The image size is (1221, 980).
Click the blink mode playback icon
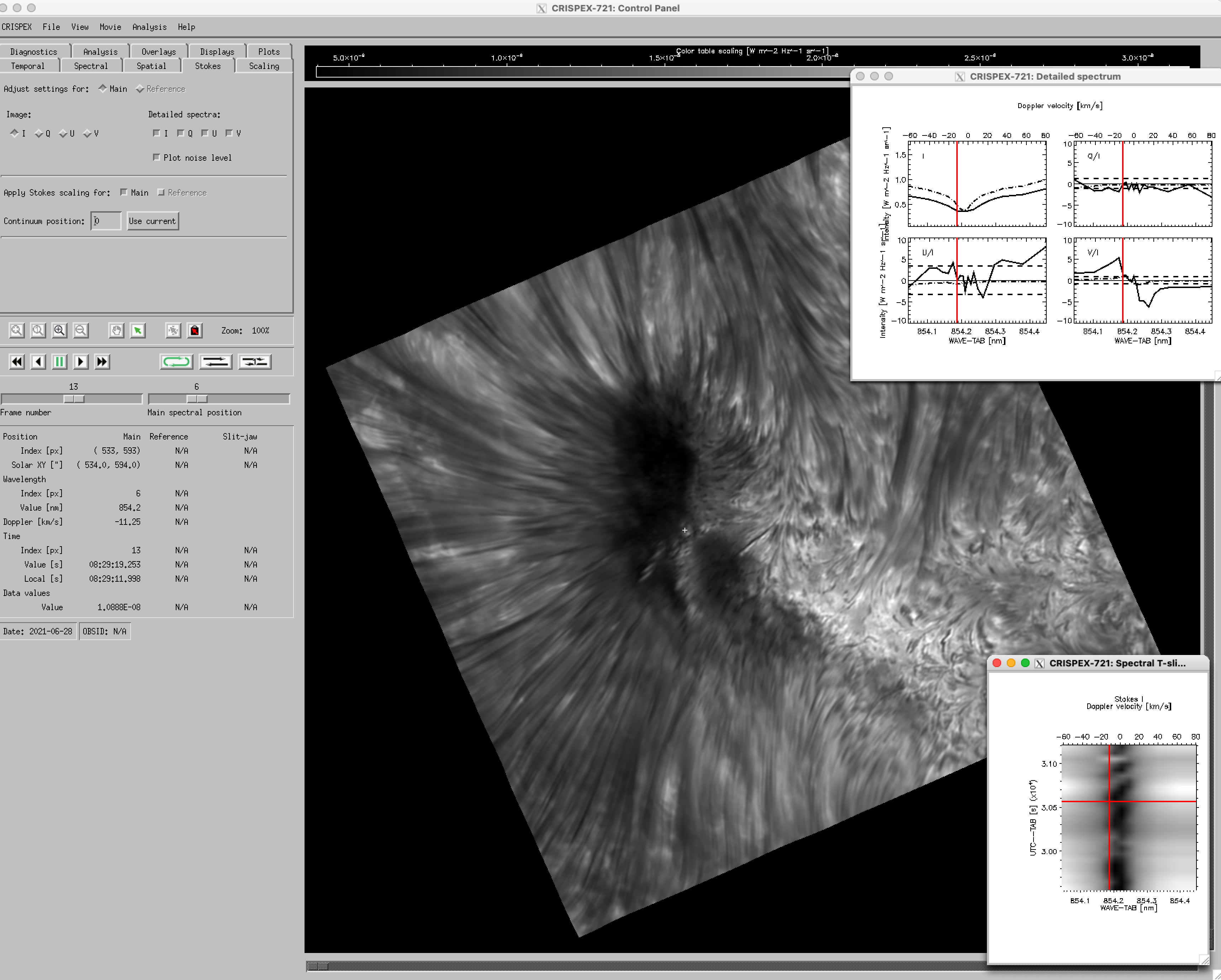tap(255, 362)
